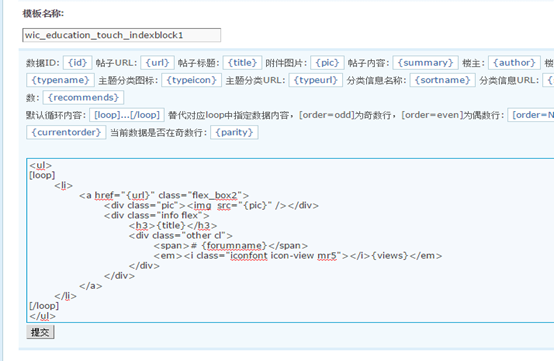Click the 主题分类URL label text

point(255,80)
